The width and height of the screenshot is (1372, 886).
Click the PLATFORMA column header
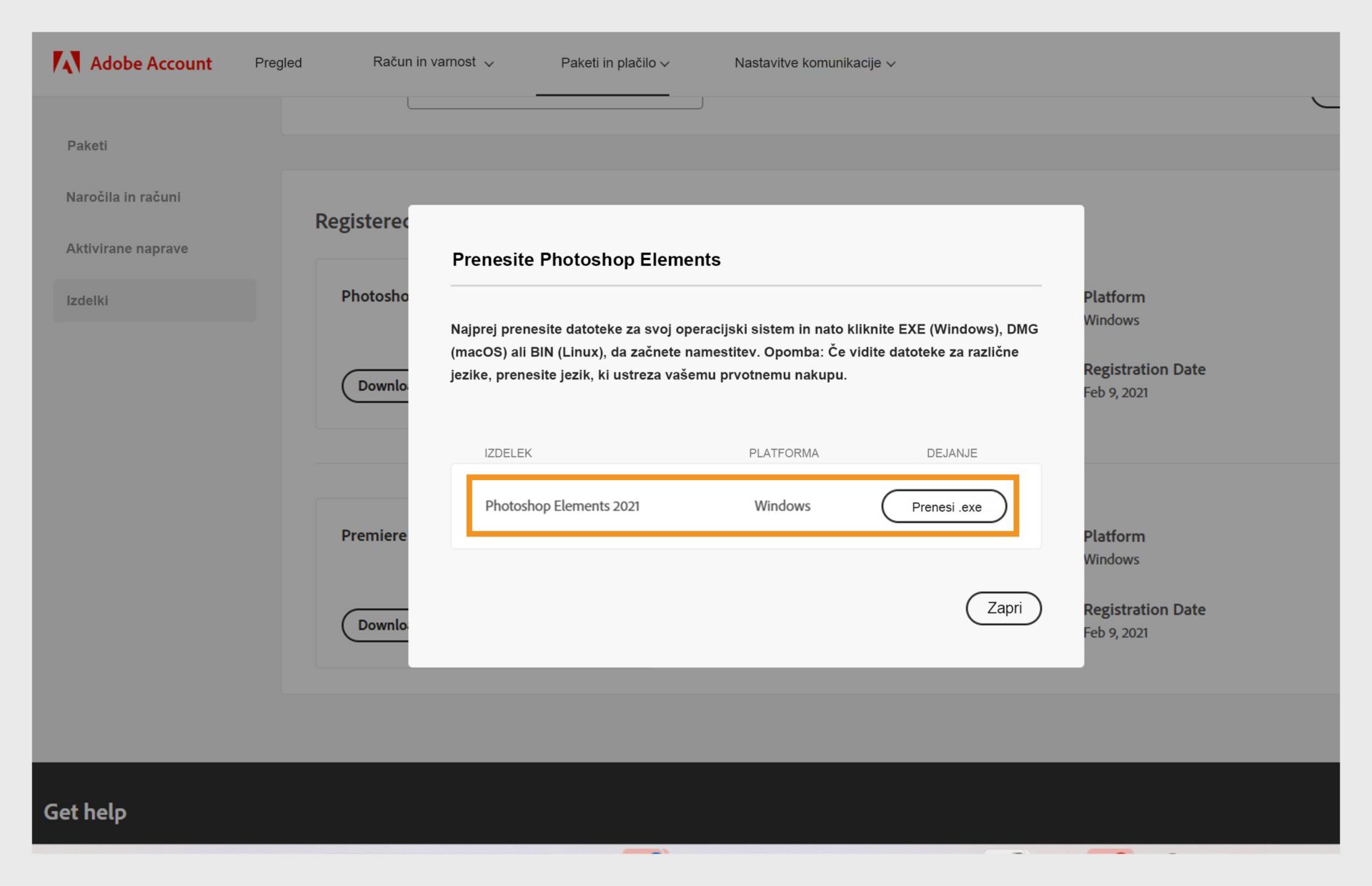(x=783, y=452)
